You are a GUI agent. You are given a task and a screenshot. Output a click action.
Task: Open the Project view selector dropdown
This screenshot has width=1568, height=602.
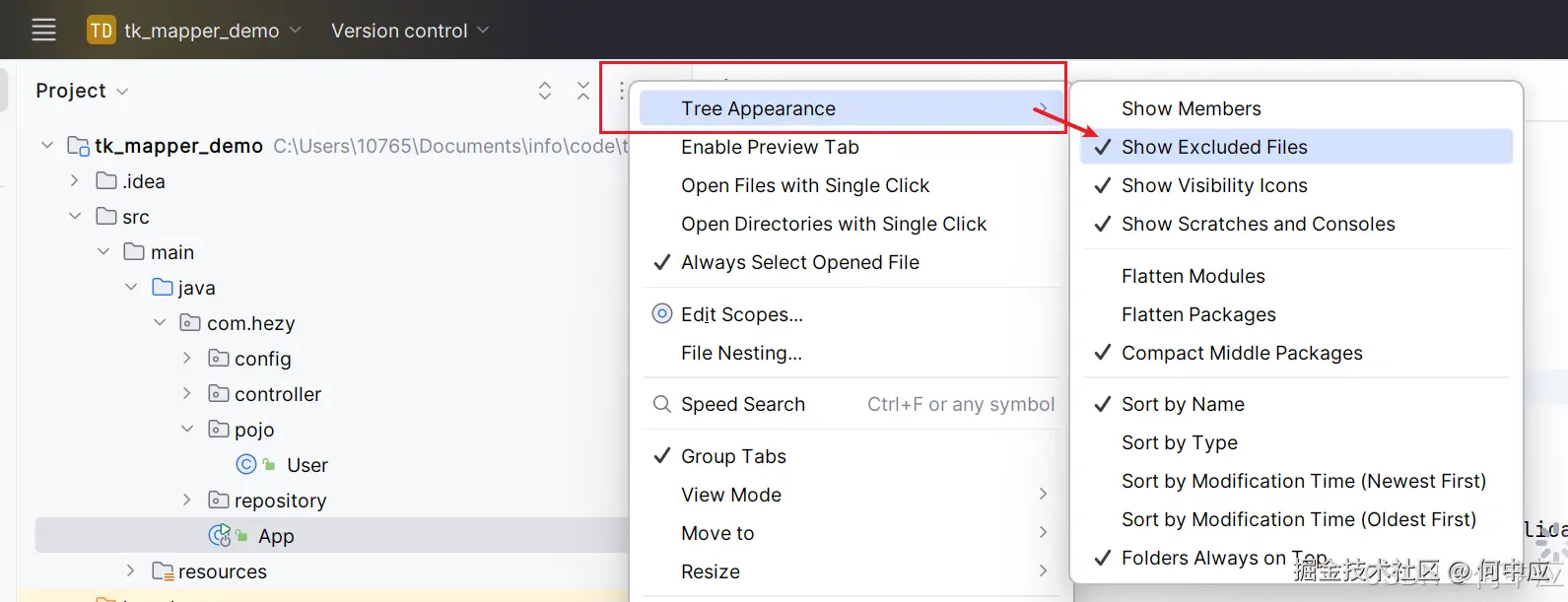tap(82, 91)
